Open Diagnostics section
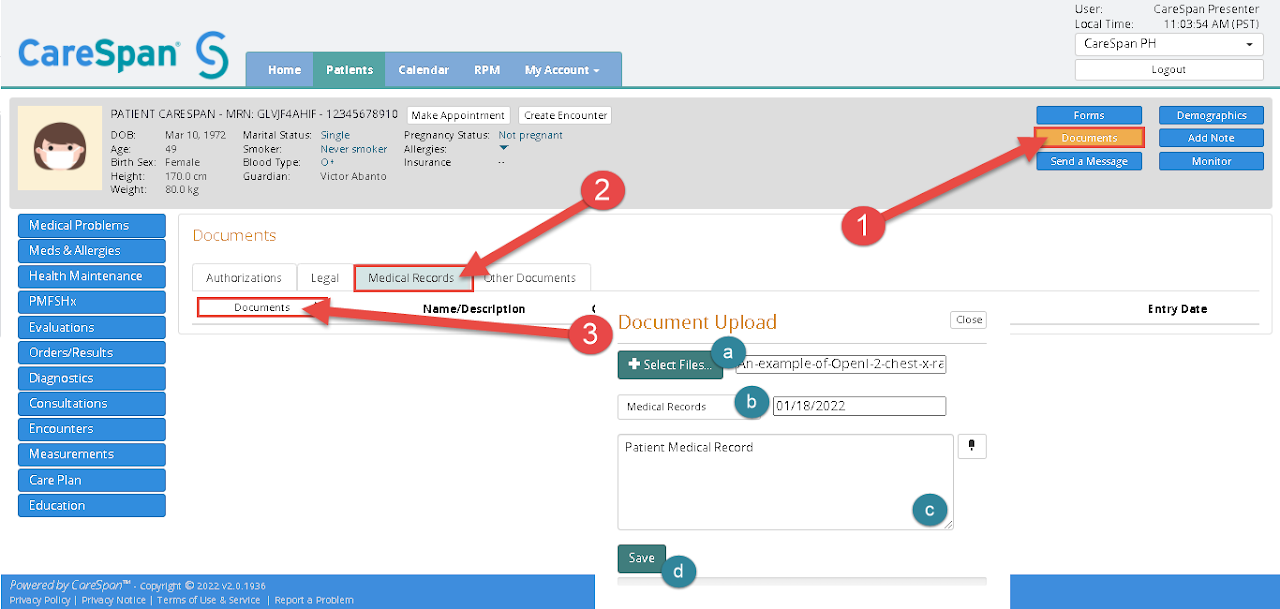 pyautogui.click(x=92, y=378)
